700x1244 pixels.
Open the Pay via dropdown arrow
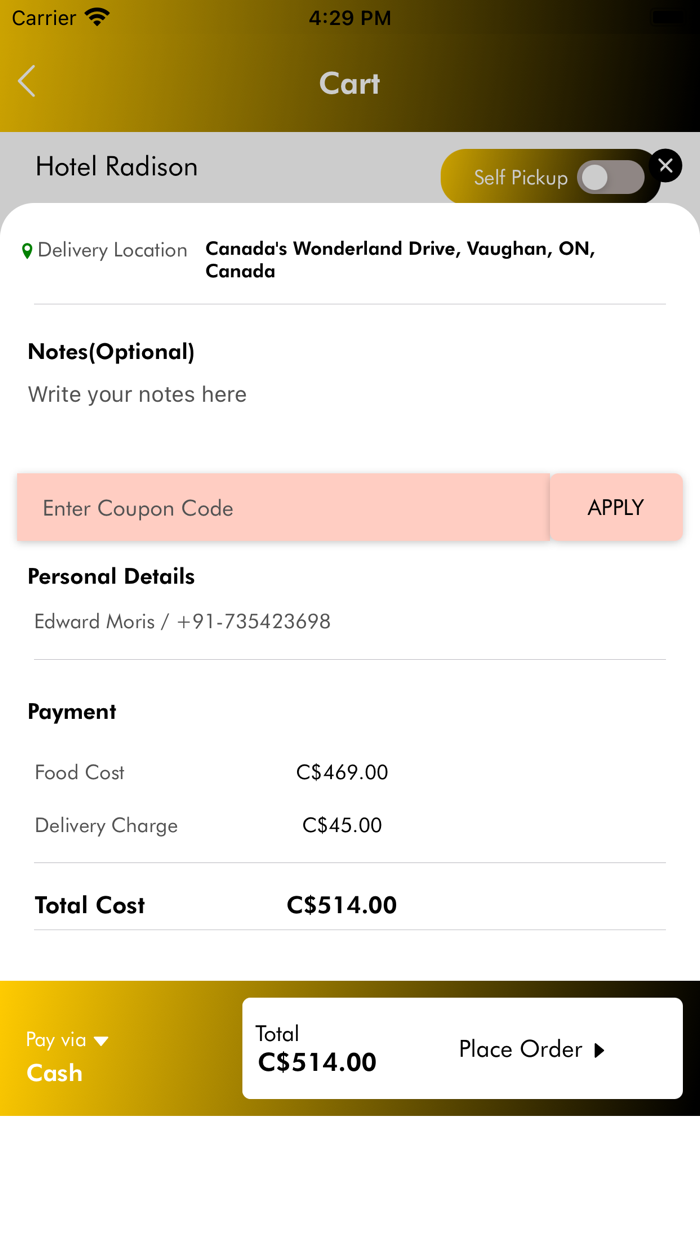[x=101, y=1041]
